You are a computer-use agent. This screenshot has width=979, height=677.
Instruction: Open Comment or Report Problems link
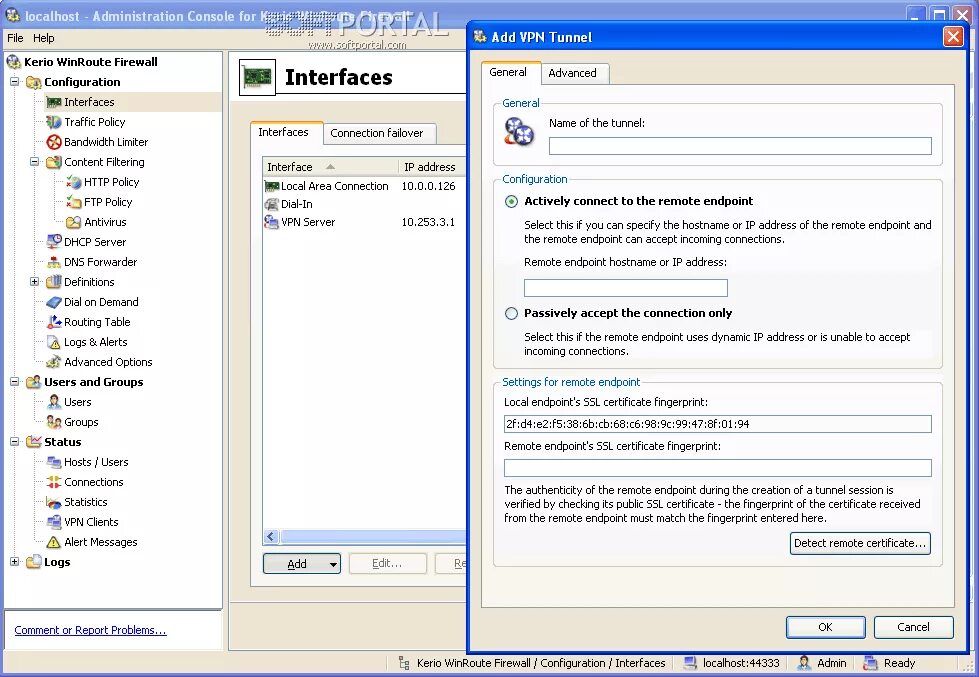click(x=91, y=630)
